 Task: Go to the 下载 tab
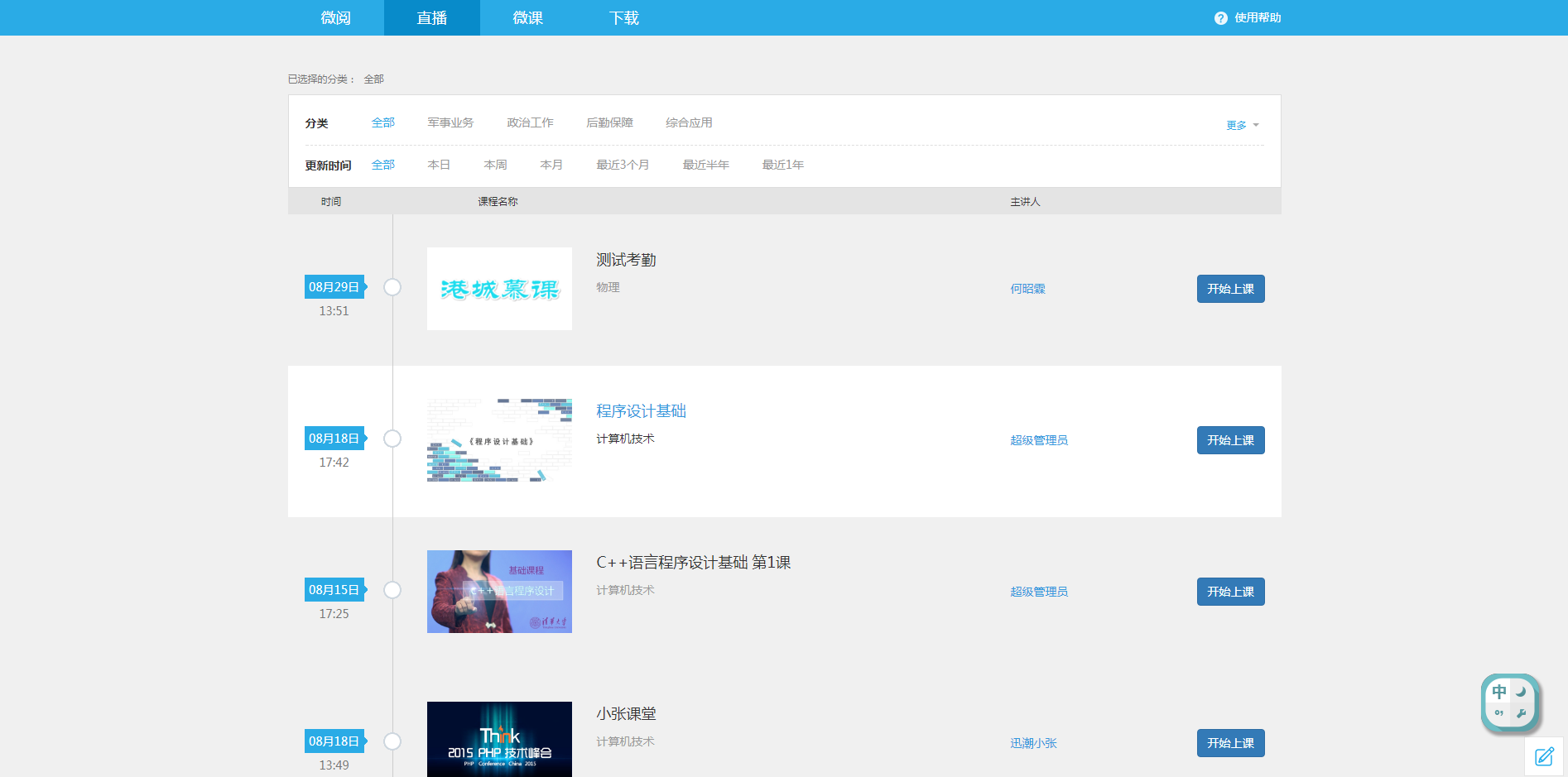pyautogui.click(x=624, y=17)
